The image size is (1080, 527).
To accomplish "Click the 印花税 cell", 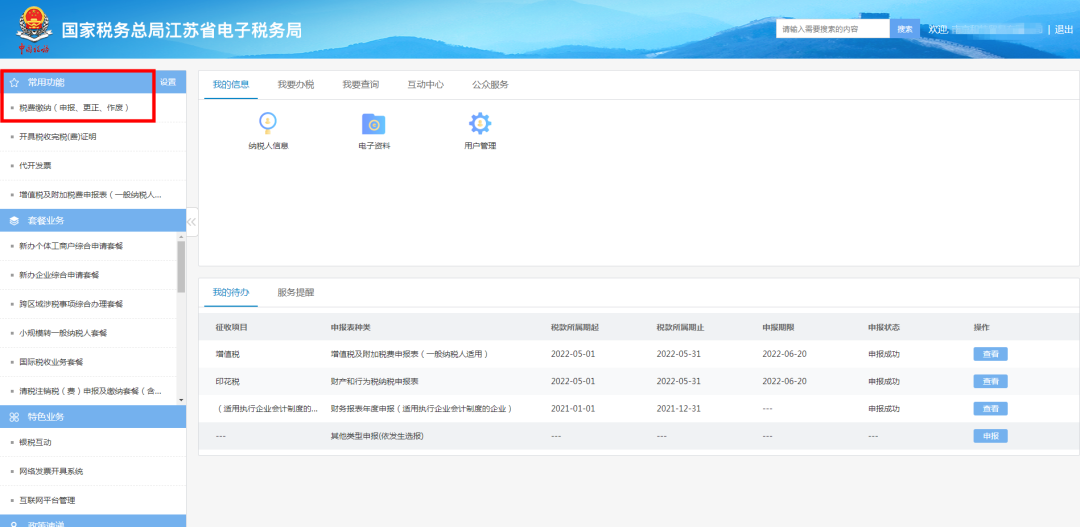I will pos(227,381).
